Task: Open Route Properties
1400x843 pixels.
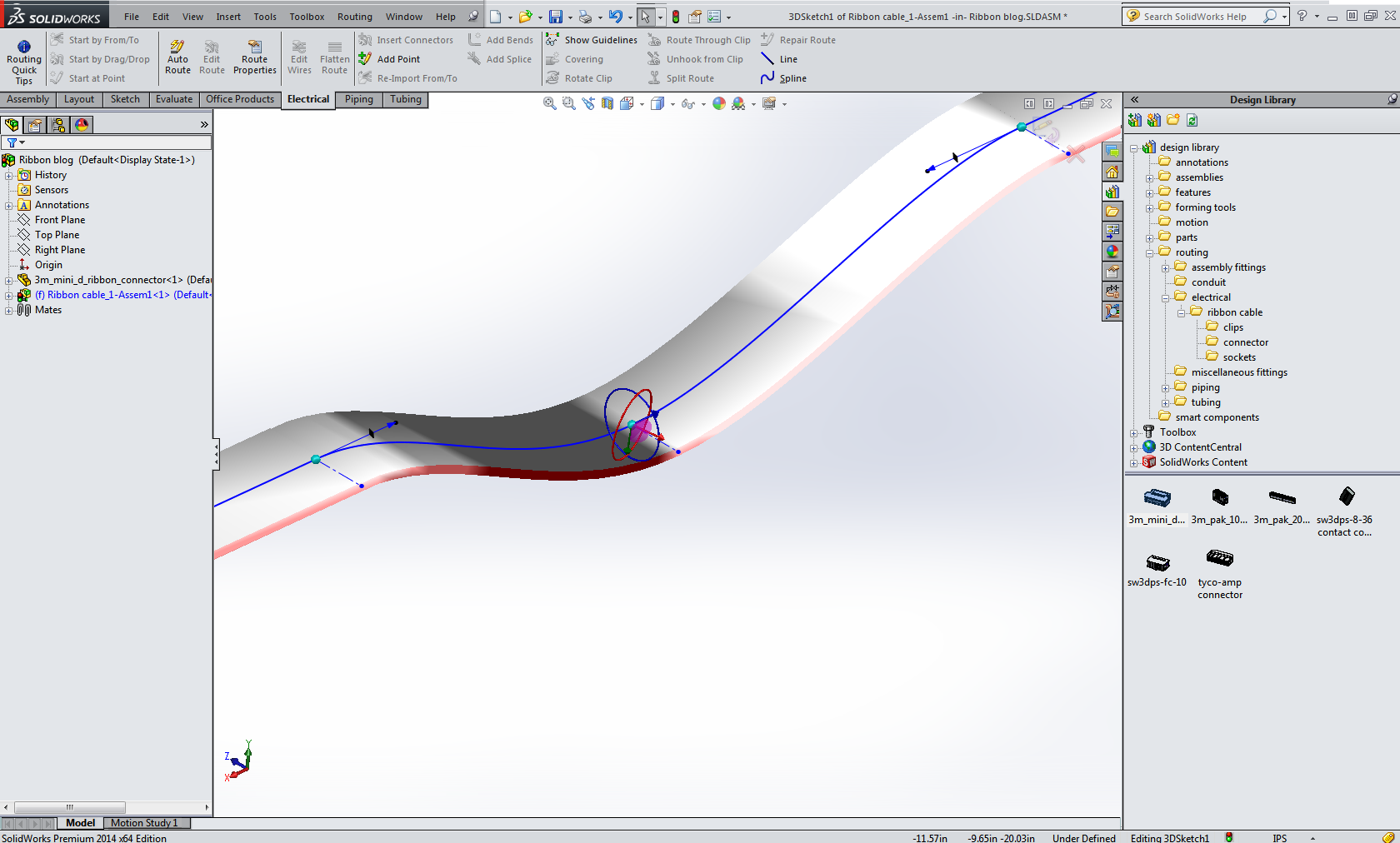Action: point(254,57)
